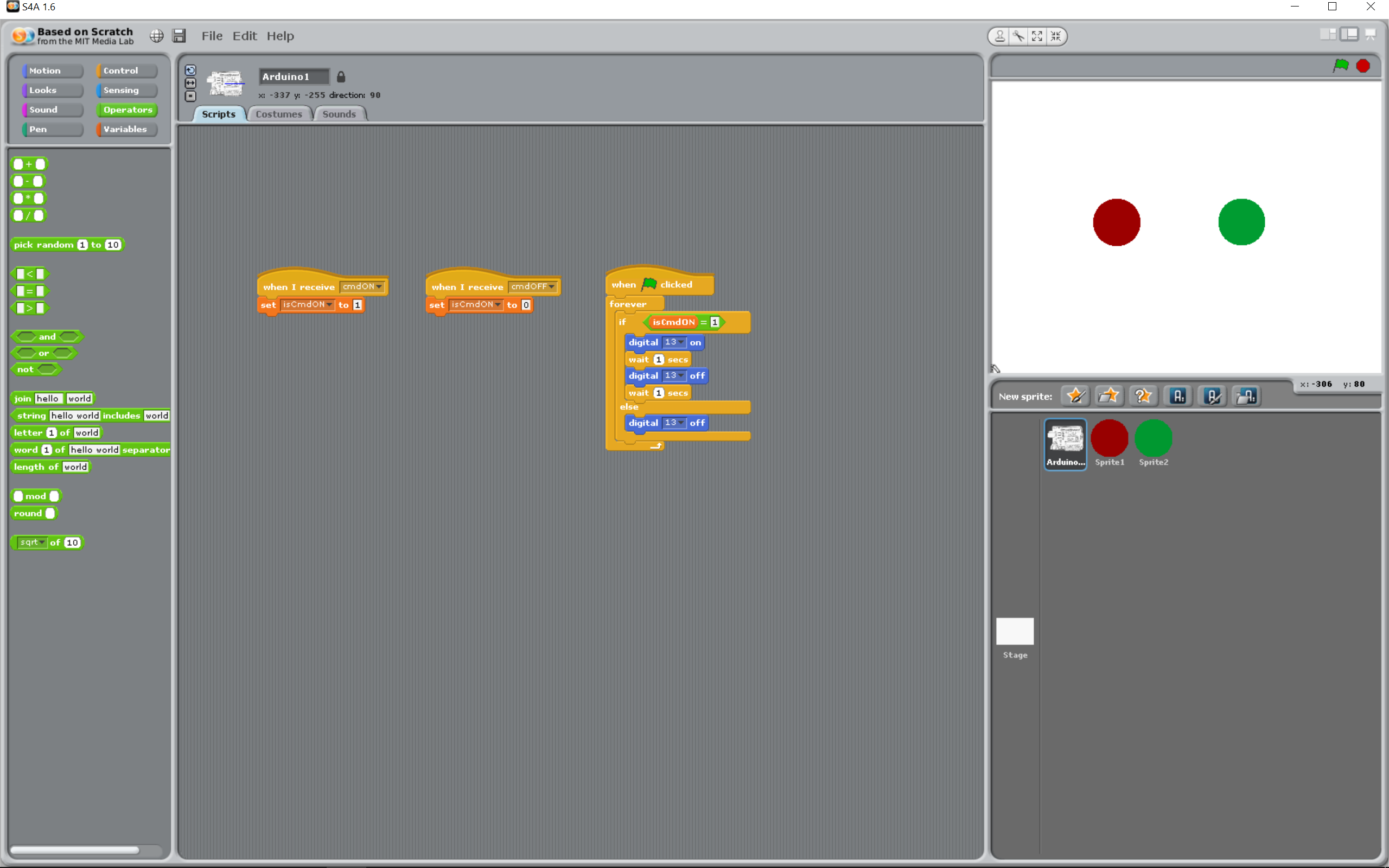1389x868 pixels.
Task: Select the Control block category
Action: pyautogui.click(x=126, y=71)
